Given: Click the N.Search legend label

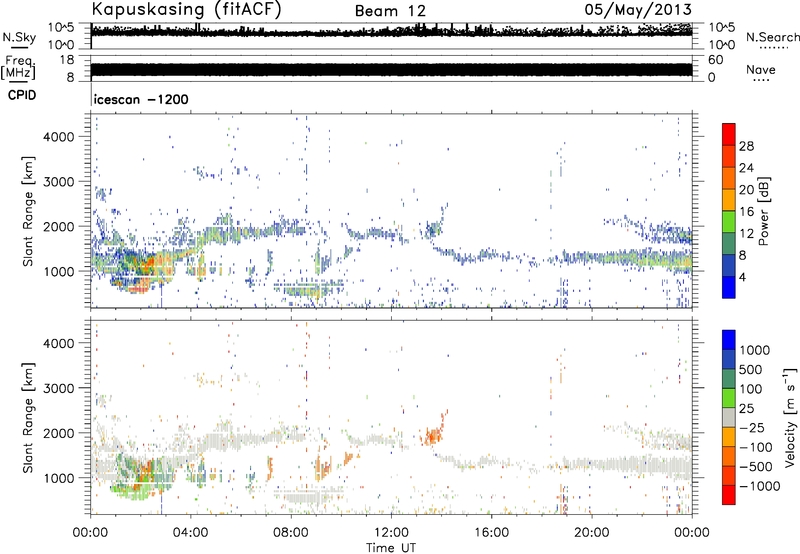Looking at the screenshot, I should pyautogui.click(x=772, y=37).
